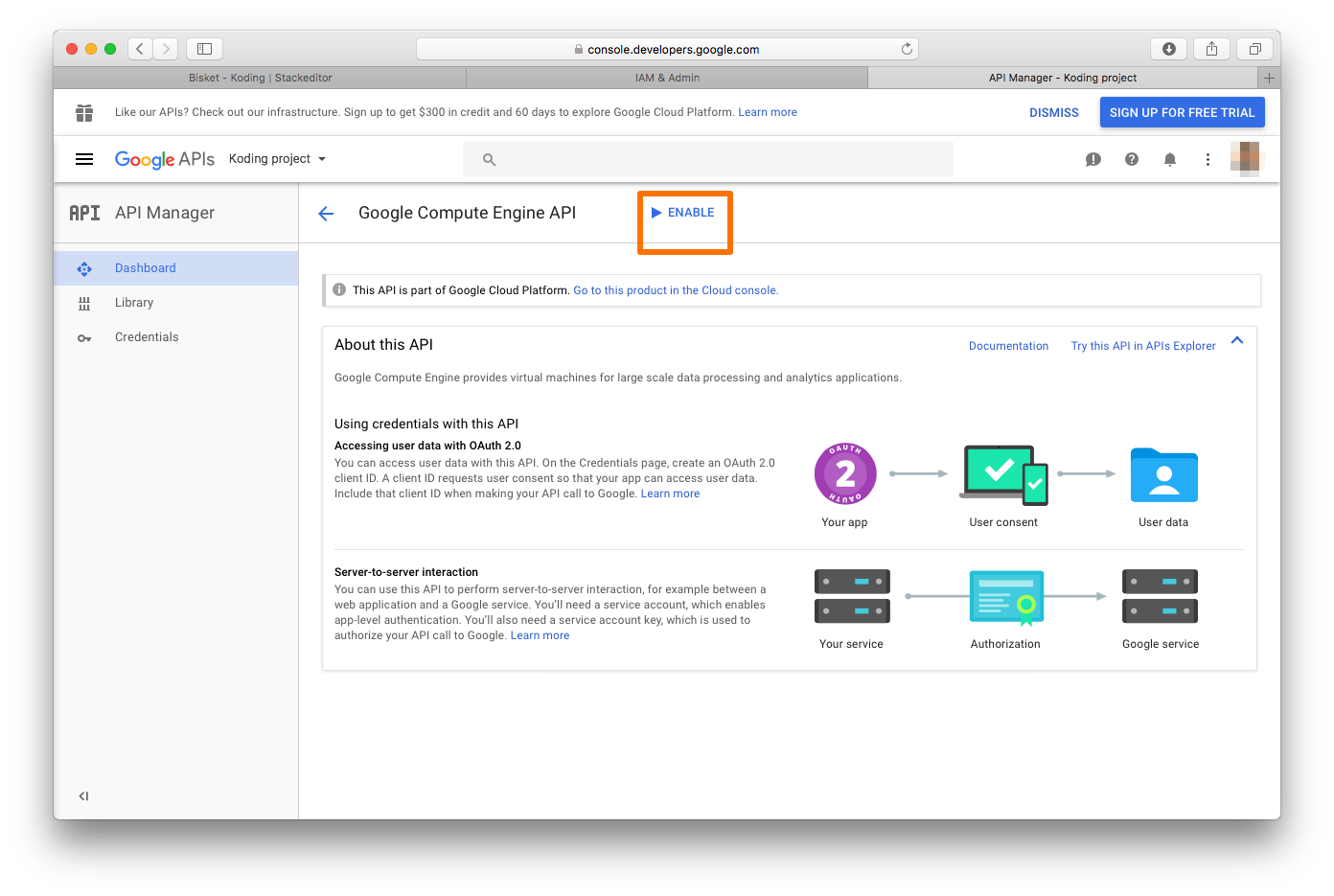The image size is (1334, 896).
Task: Click the Your service server icon
Action: 852,597
